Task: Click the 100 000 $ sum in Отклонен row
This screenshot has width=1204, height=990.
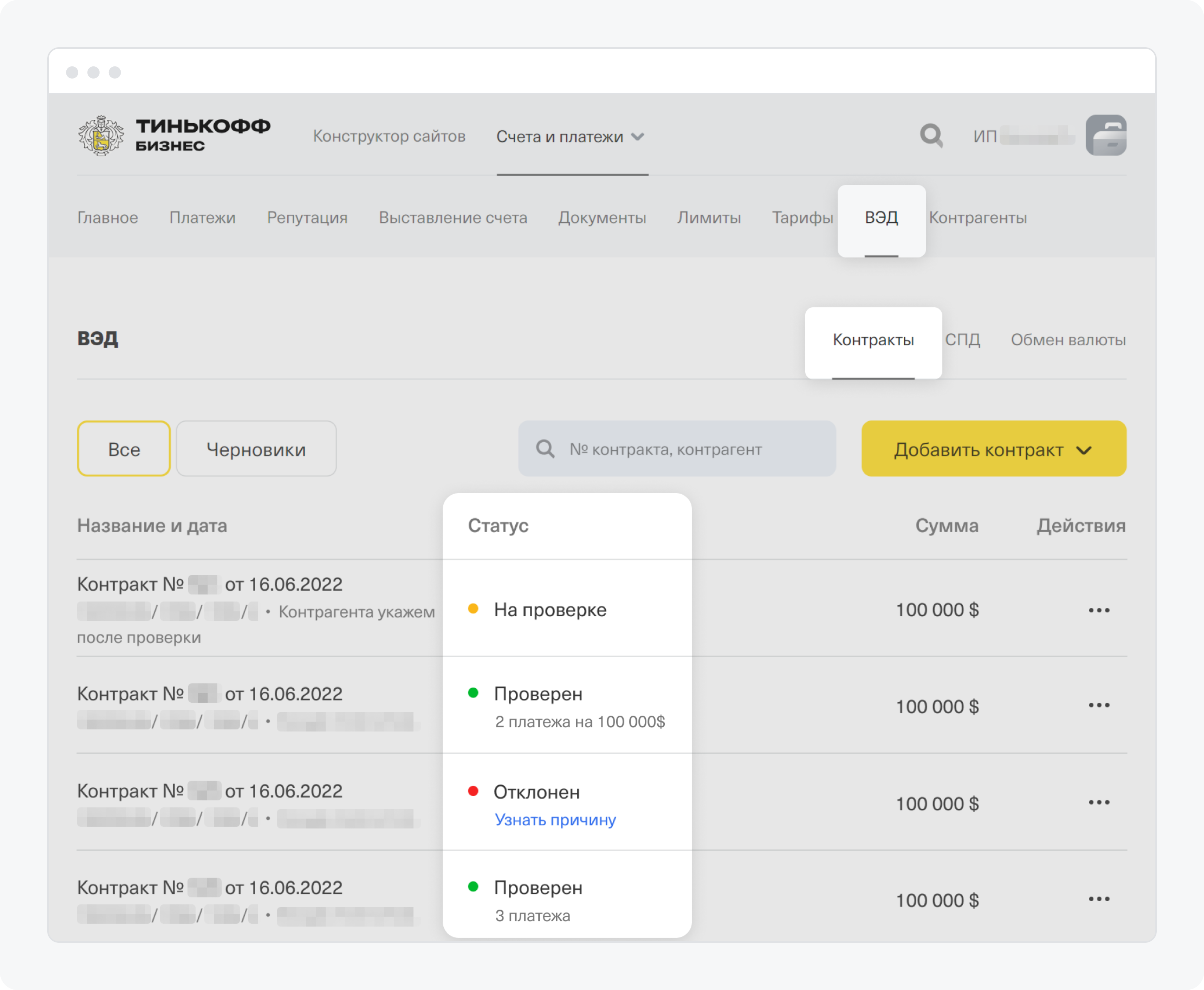Action: tap(937, 803)
